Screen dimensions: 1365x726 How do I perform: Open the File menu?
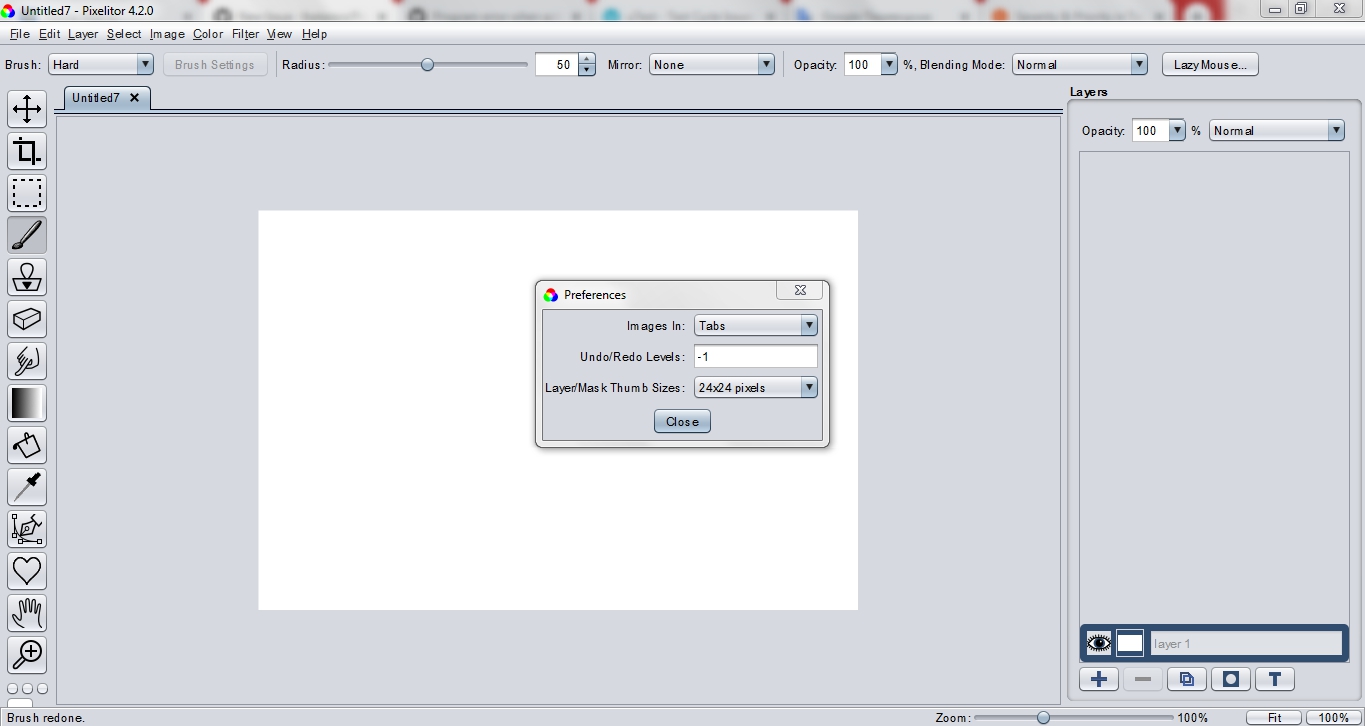pos(19,34)
